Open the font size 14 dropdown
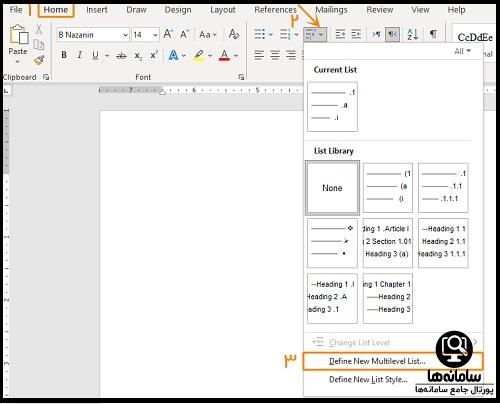This screenshot has width=500, height=404. point(155,35)
